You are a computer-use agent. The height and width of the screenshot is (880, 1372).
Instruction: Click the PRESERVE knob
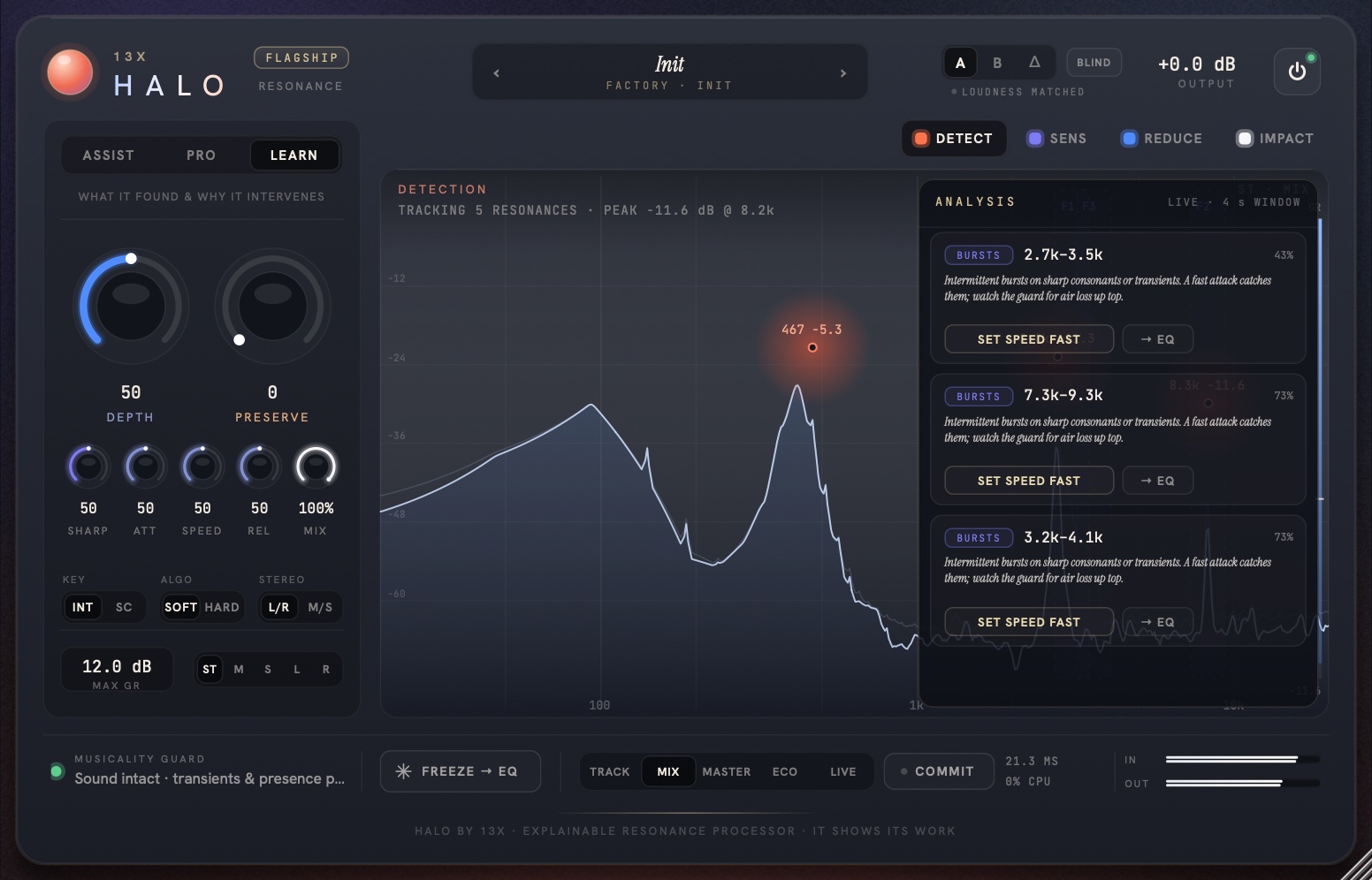pyautogui.click(x=272, y=307)
